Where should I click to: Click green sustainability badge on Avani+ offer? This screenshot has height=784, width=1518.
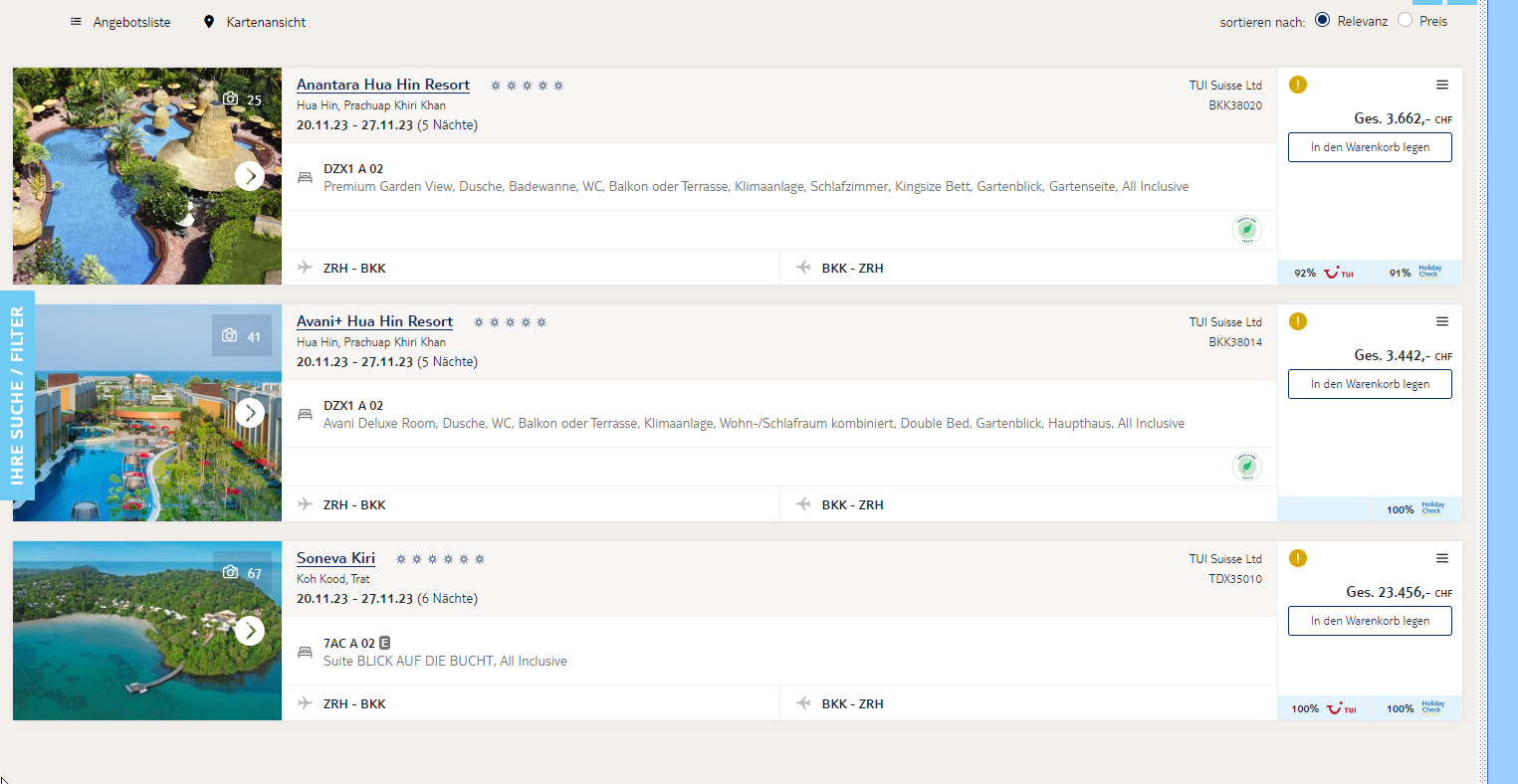click(x=1247, y=467)
